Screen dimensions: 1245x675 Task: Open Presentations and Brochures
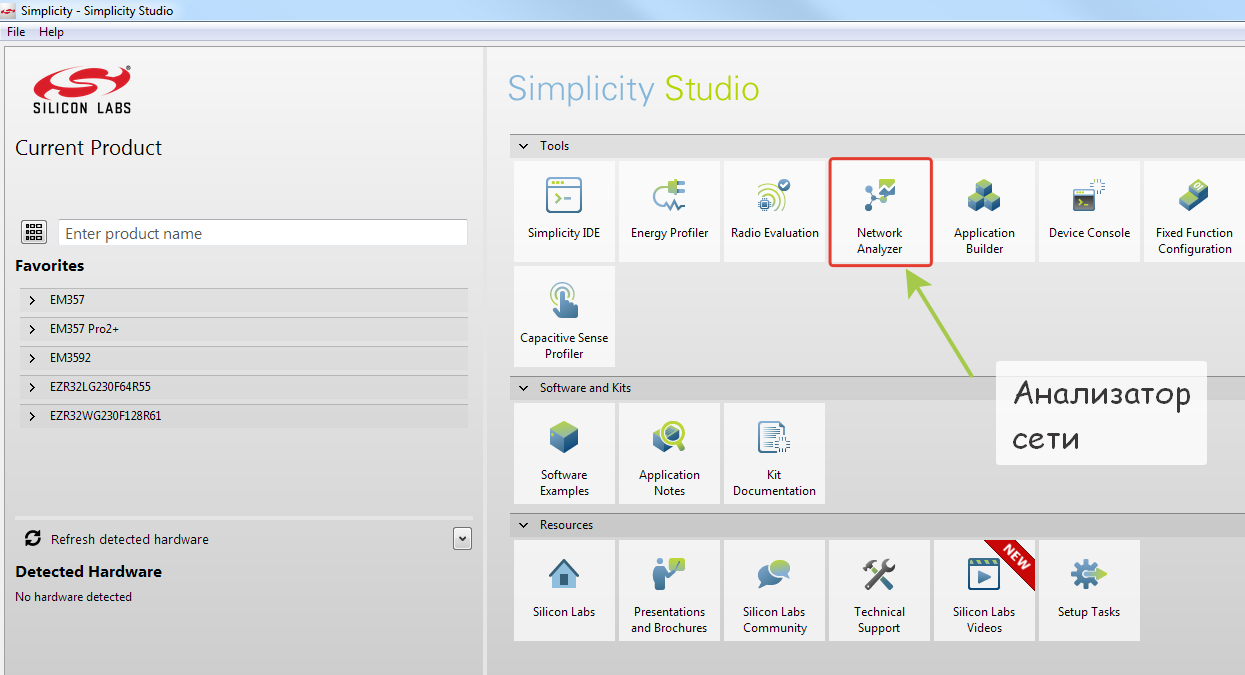[x=669, y=591]
